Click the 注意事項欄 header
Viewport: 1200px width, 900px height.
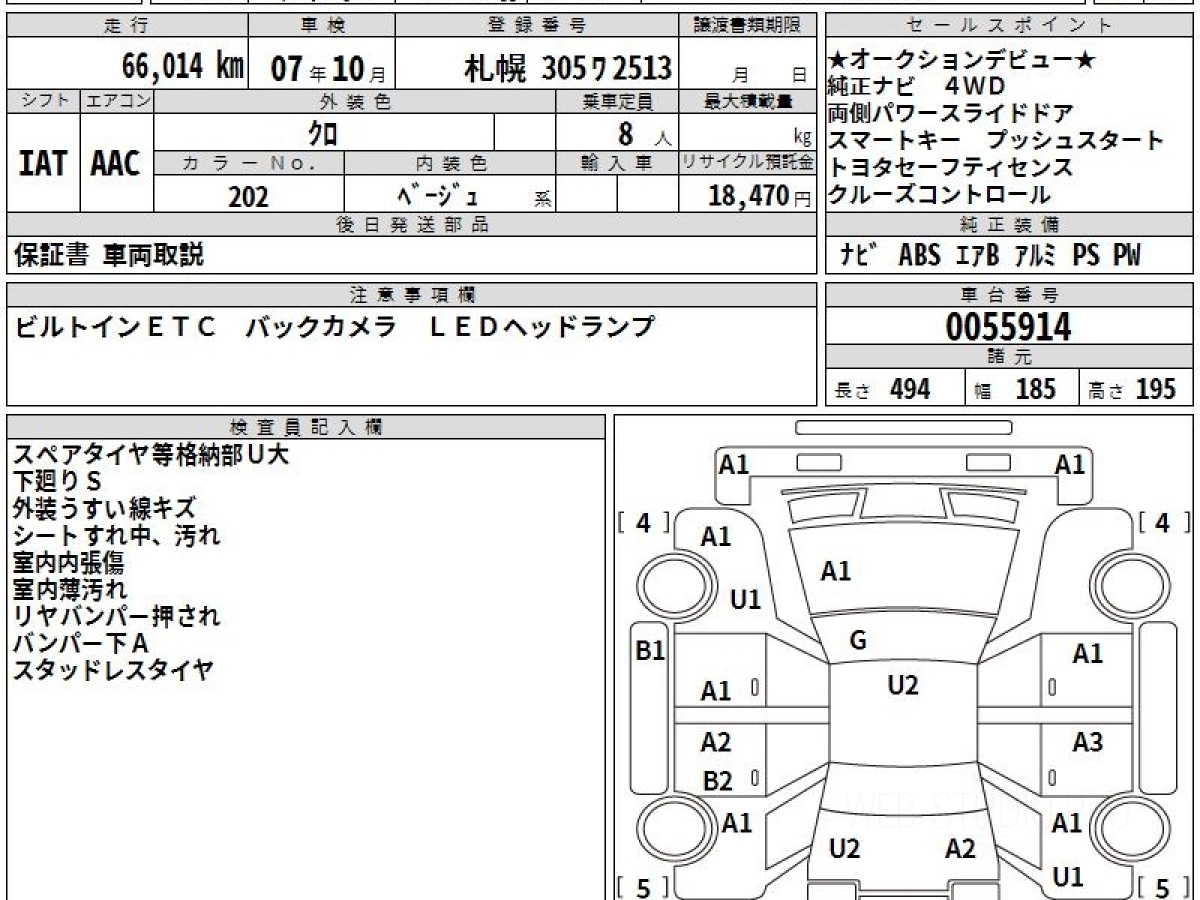pyautogui.click(x=411, y=295)
